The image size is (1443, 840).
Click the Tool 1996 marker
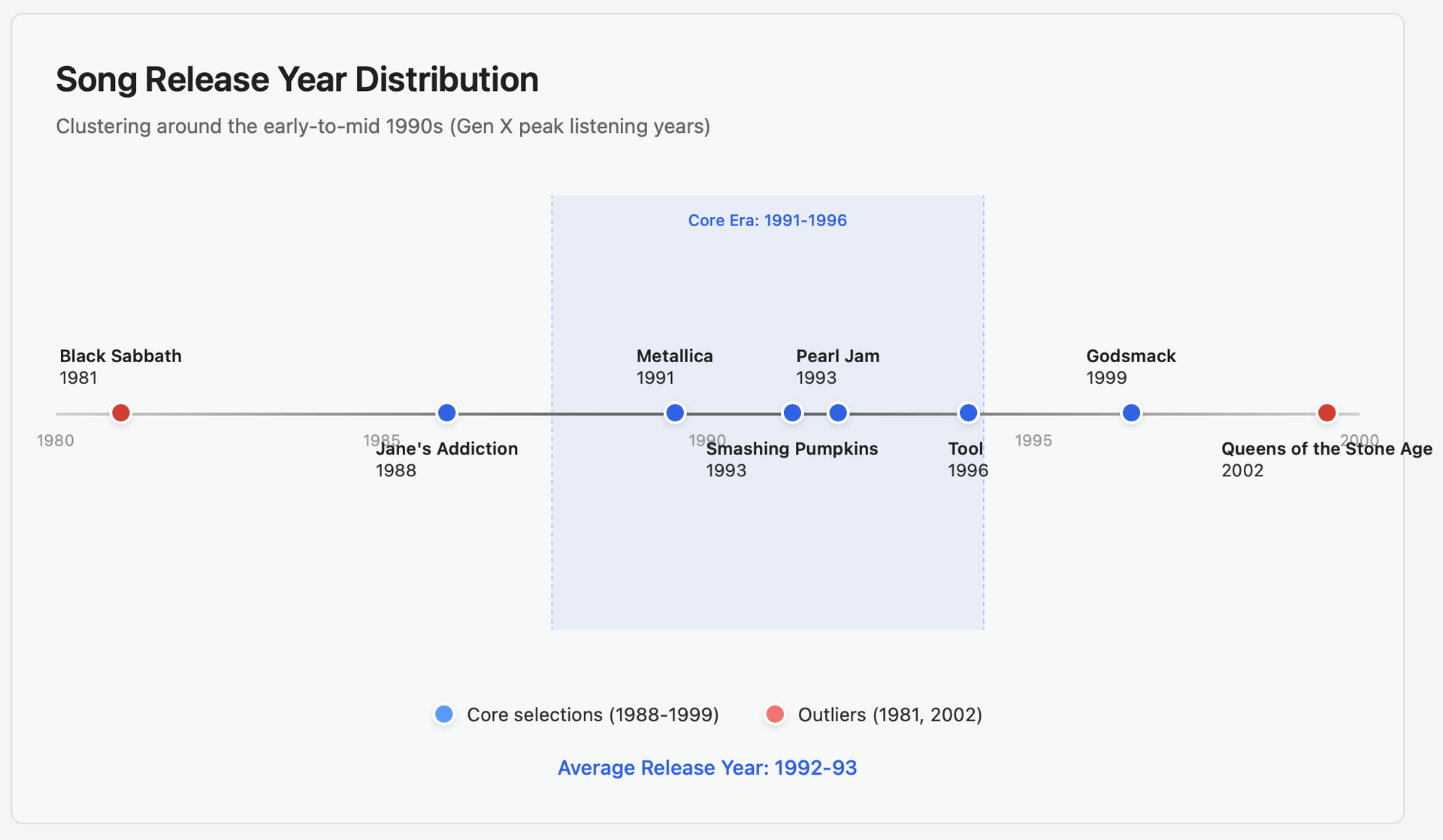[x=968, y=412]
